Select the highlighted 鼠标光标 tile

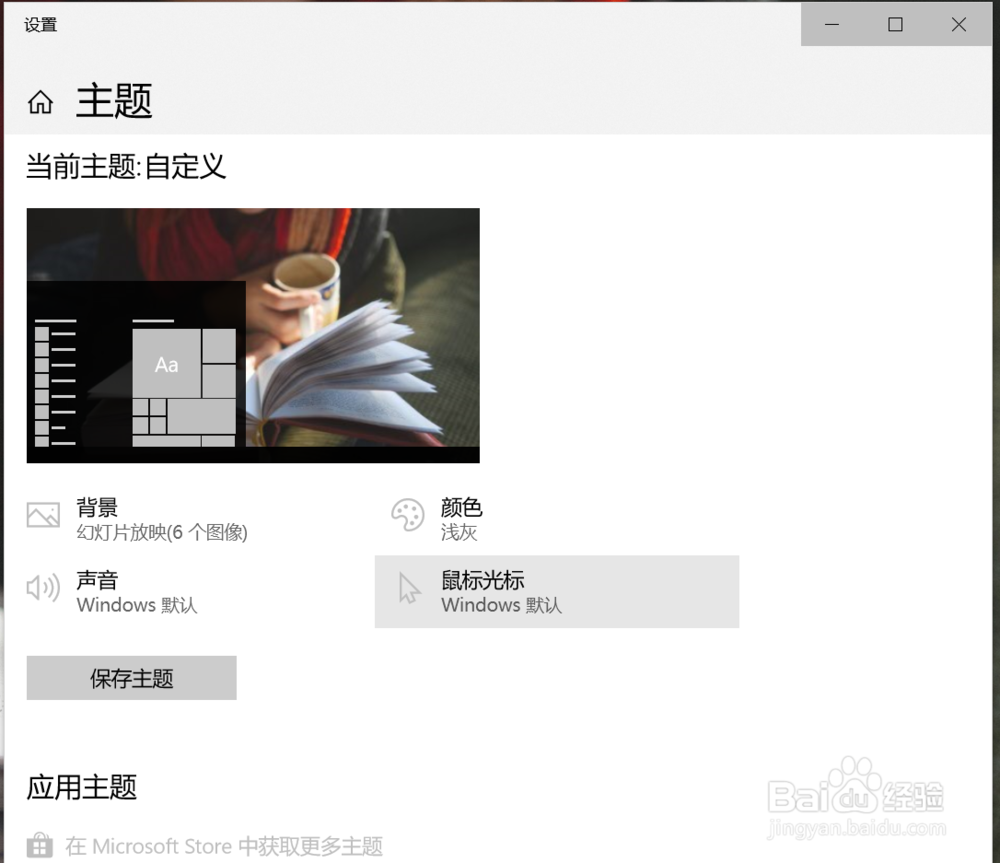557,592
